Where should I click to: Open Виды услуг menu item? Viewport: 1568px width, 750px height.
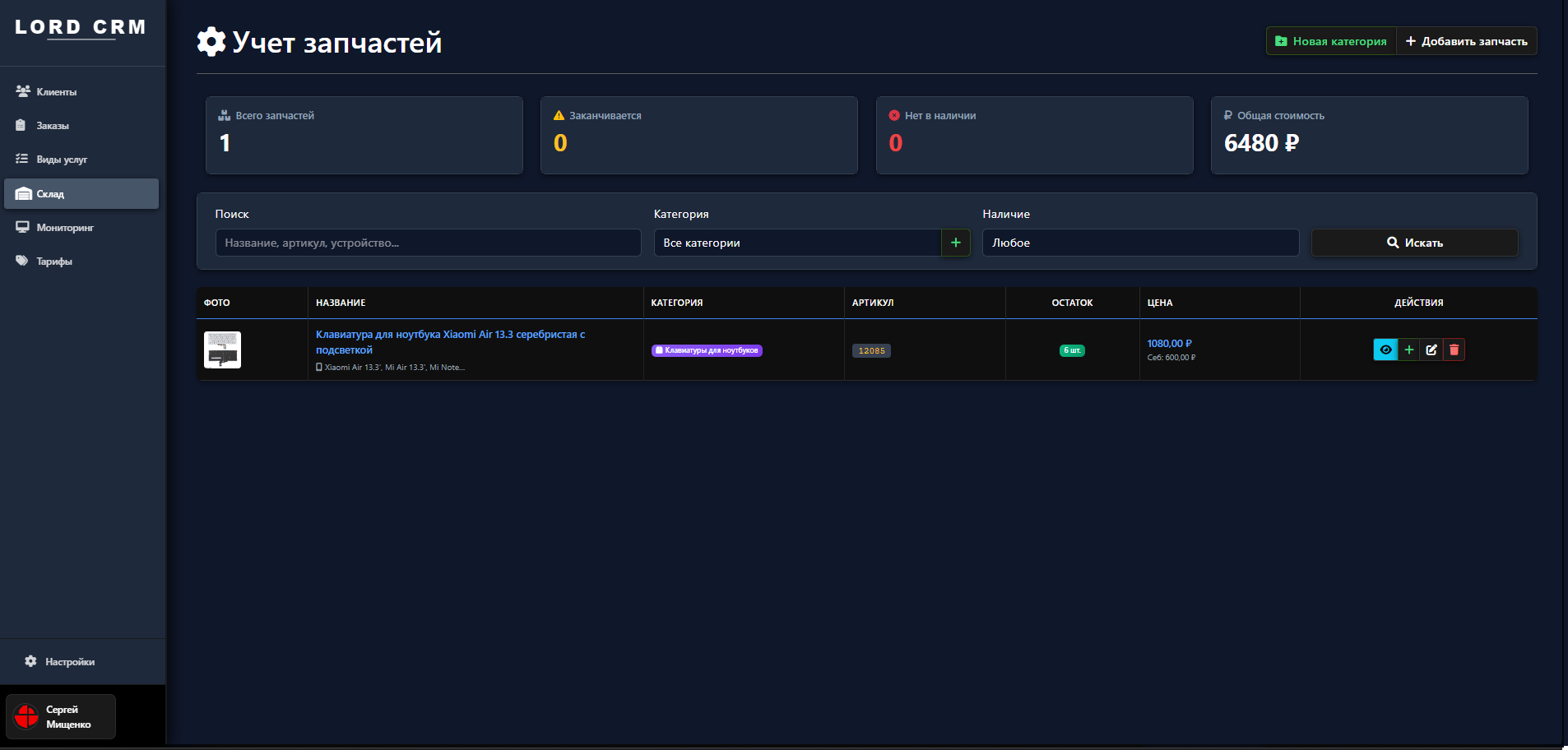(x=62, y=160)
